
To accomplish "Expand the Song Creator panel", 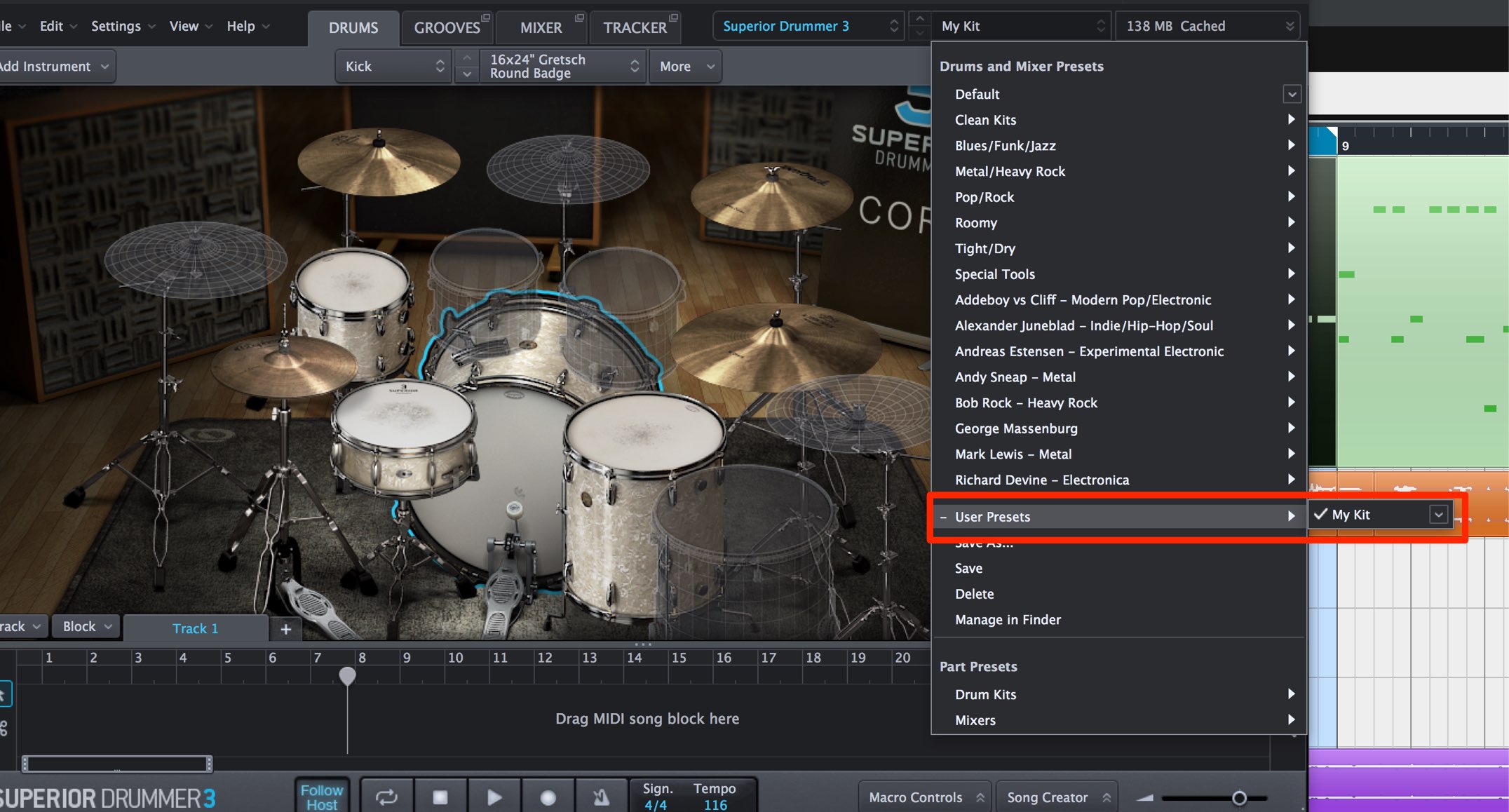I will point(1057,797).
